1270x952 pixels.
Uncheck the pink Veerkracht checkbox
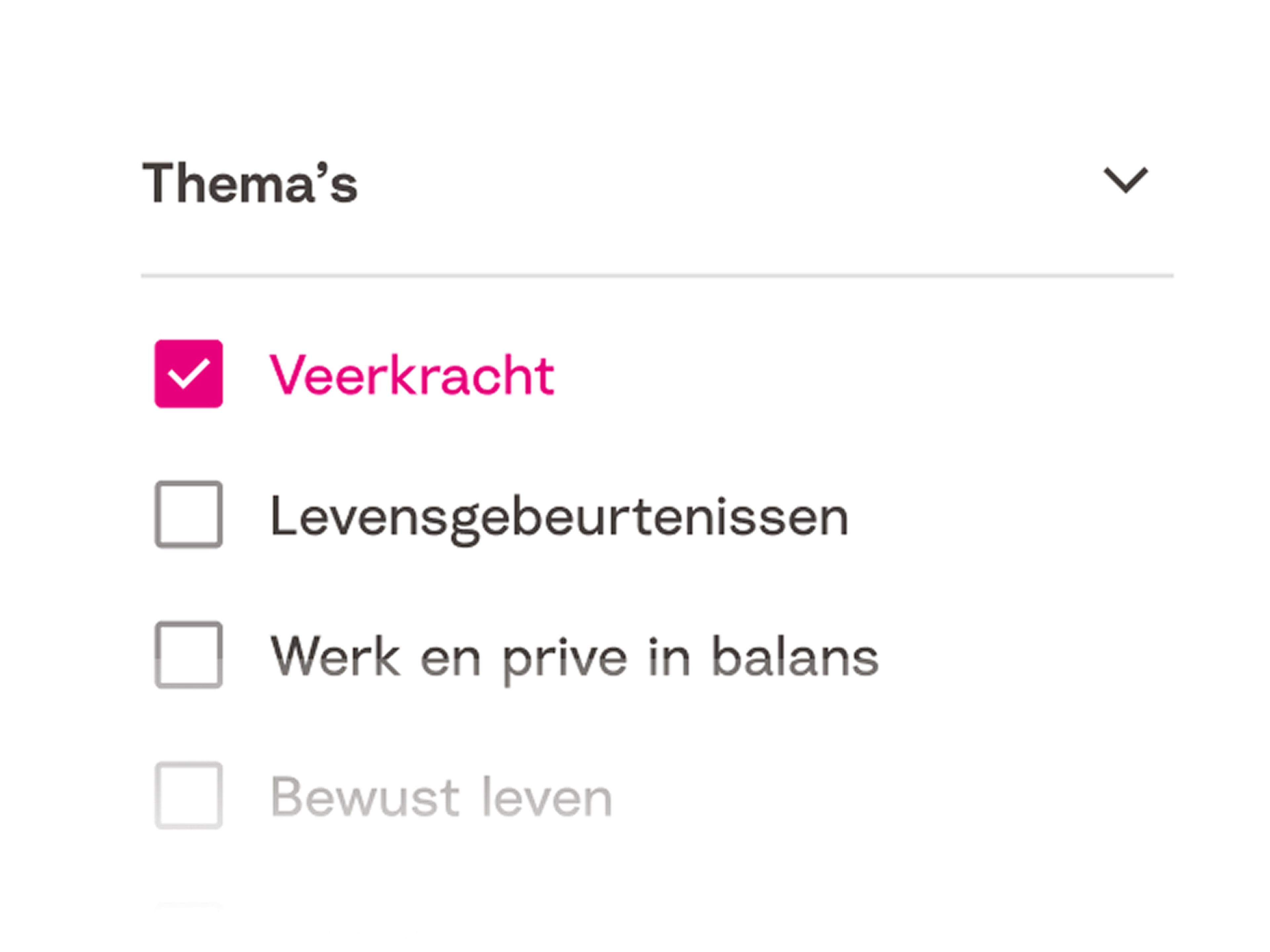(x=188, y=374)
